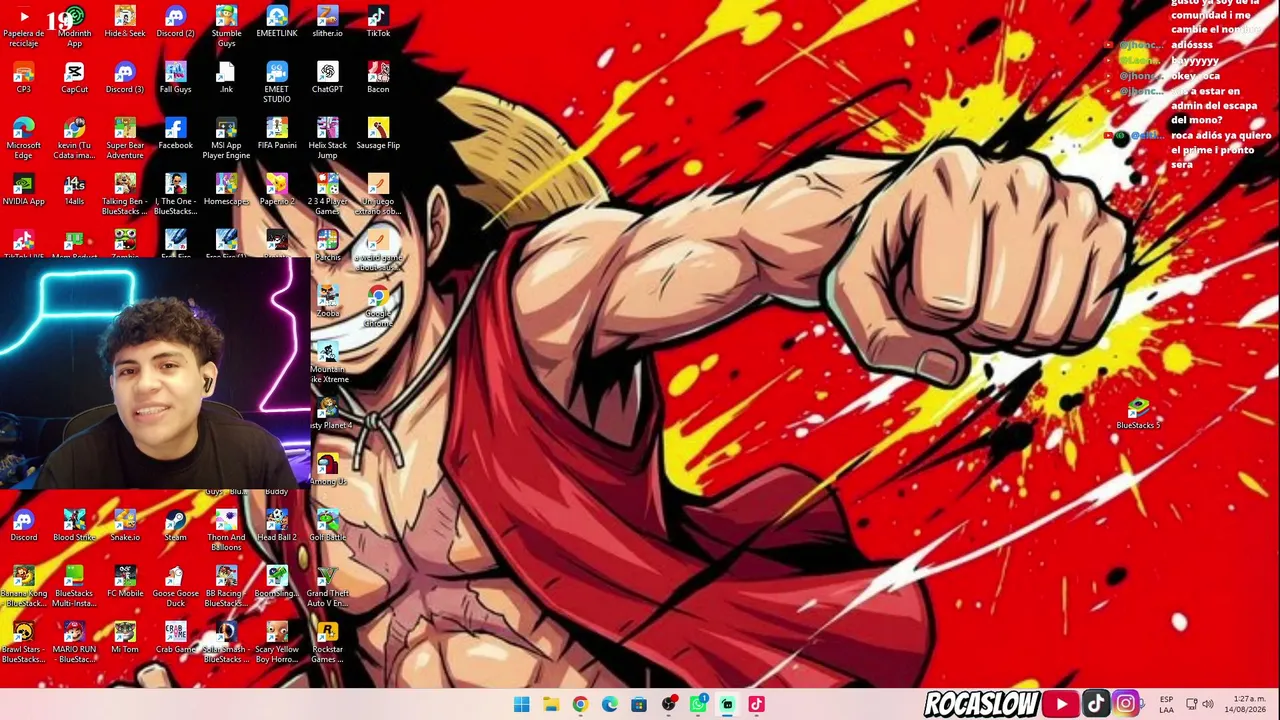Open Microsoft Store from the taskbar
The image size is (1280, 720).
[639, 705]
